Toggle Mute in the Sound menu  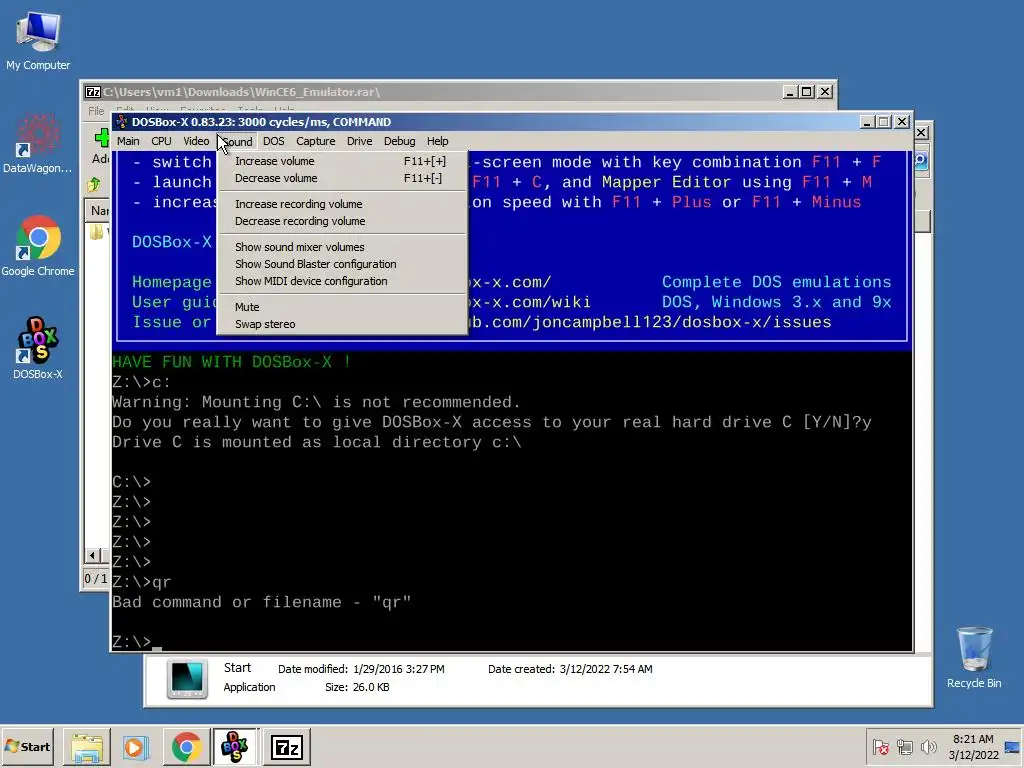pyautogui.click(x=342, y=307)
